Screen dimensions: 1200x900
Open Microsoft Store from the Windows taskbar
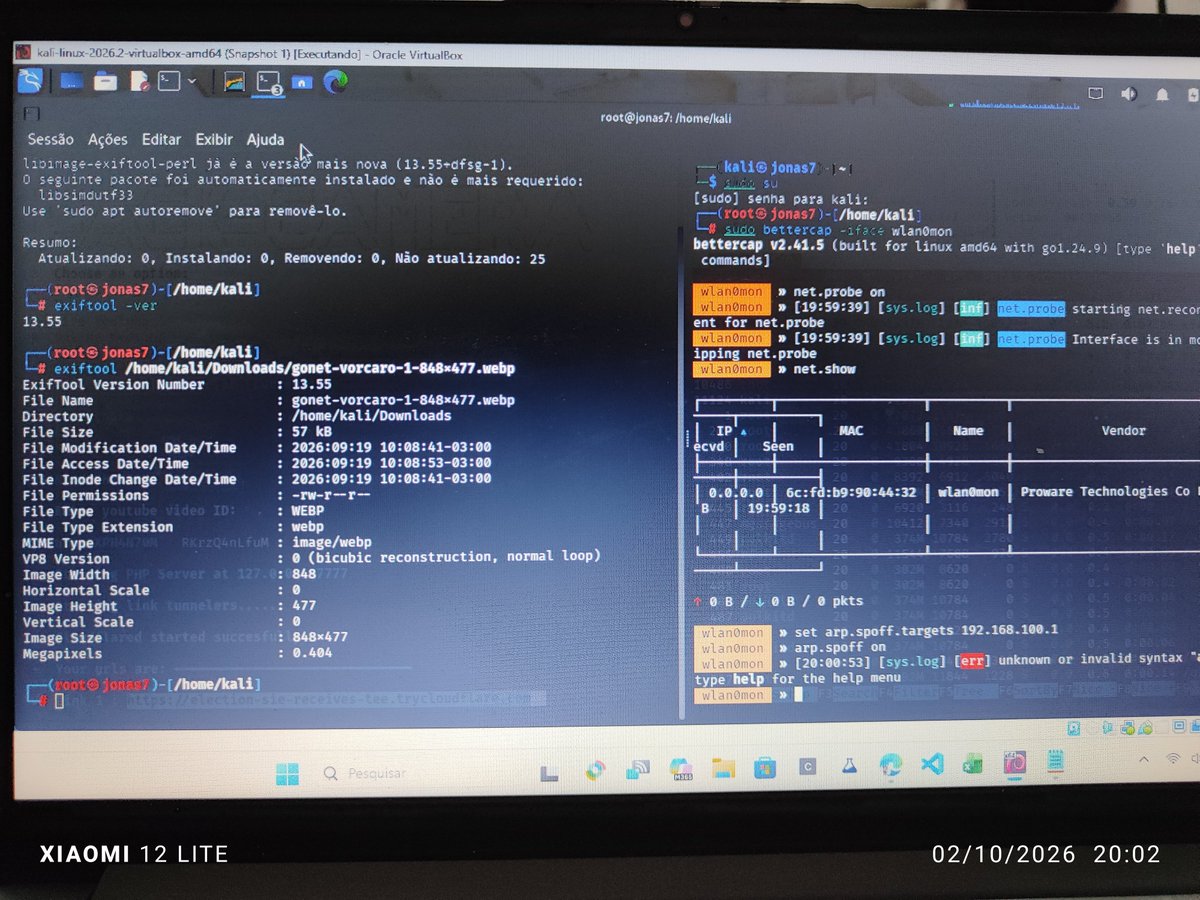763,767
